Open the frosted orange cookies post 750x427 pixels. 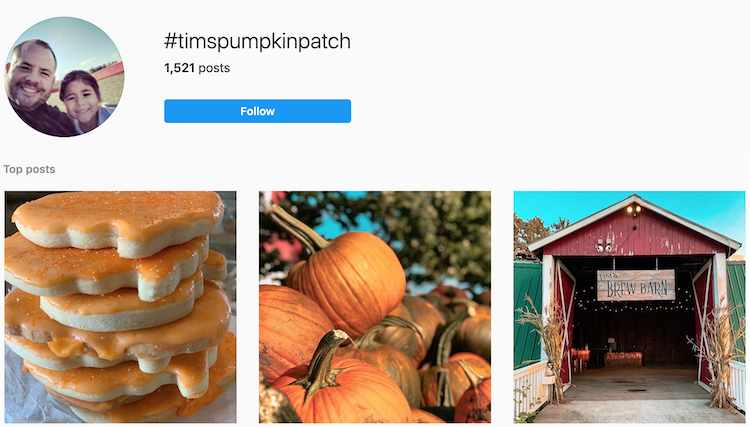[x=121, y=307]
